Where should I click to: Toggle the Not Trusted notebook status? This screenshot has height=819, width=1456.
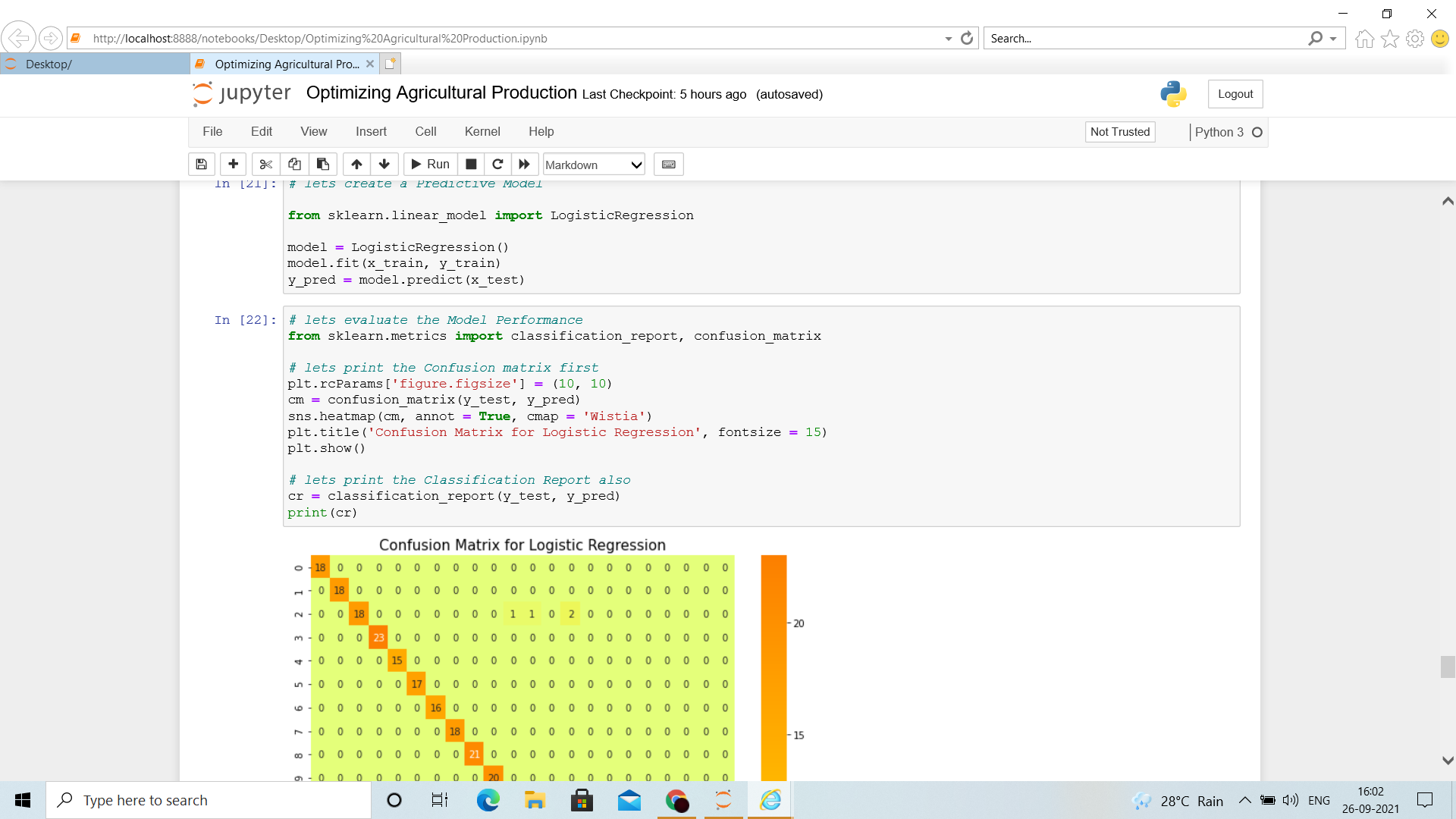click(x=1120, y=131)
